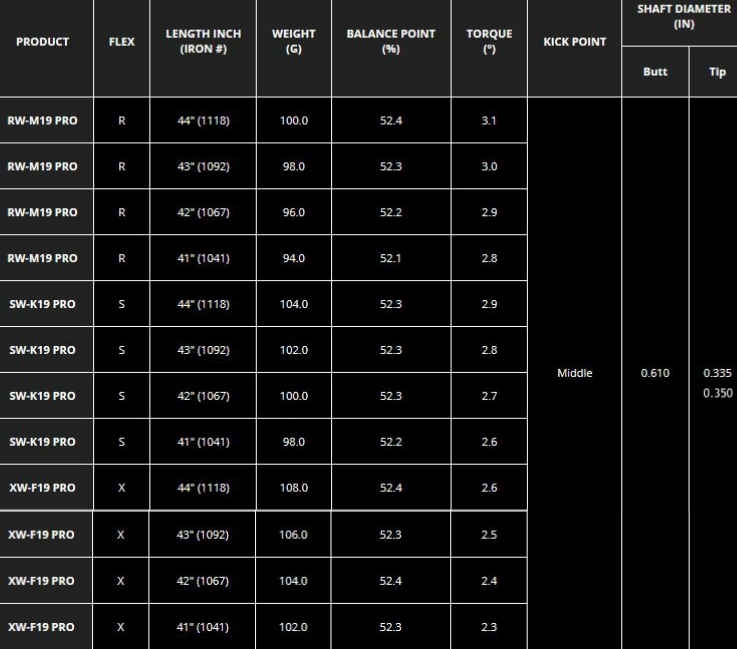Select weight 102.0 in XW-F19 PRO 41" row

point(293,627)
